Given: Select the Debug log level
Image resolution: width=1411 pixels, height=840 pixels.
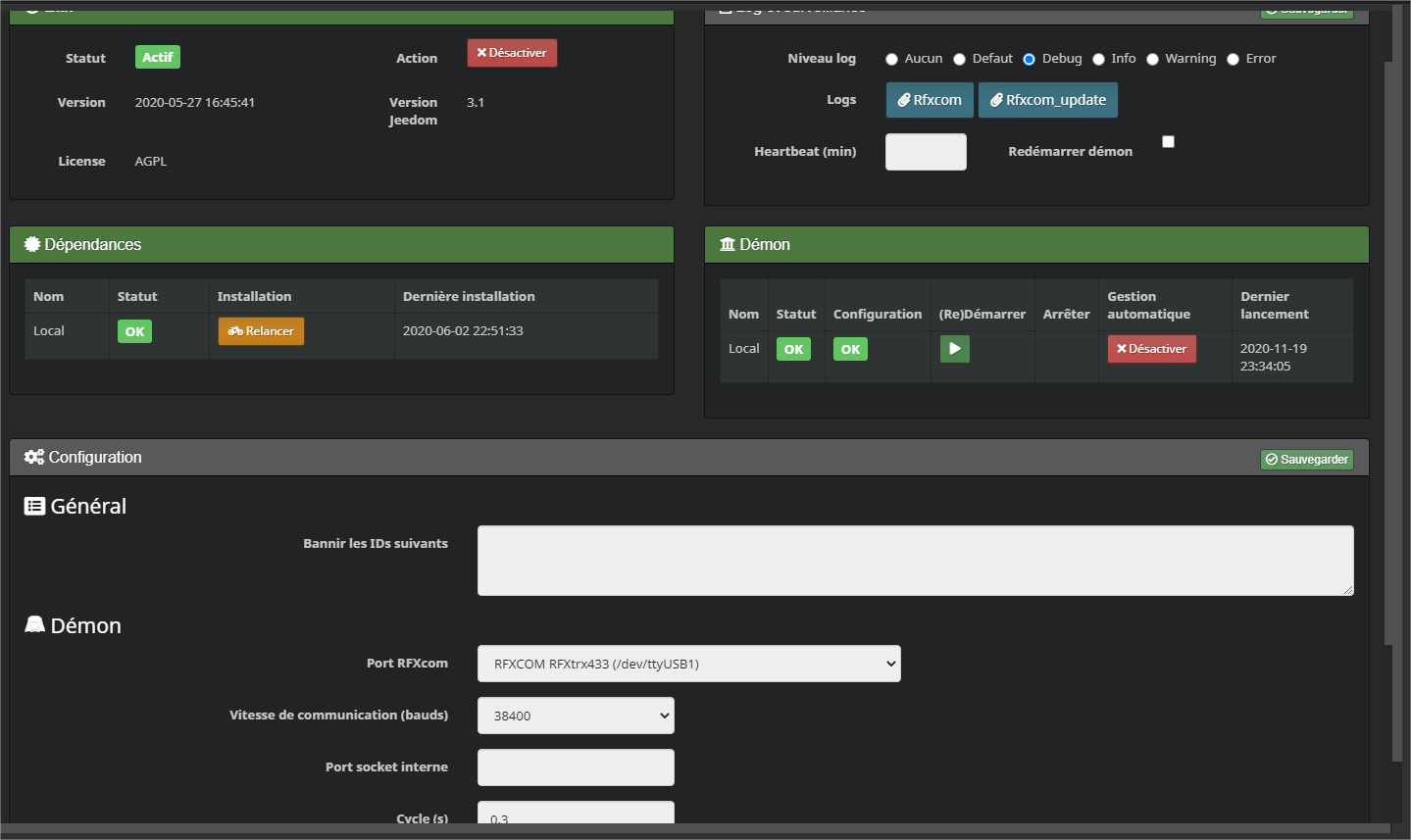Looking at the screenshot, I should 1029,59.
